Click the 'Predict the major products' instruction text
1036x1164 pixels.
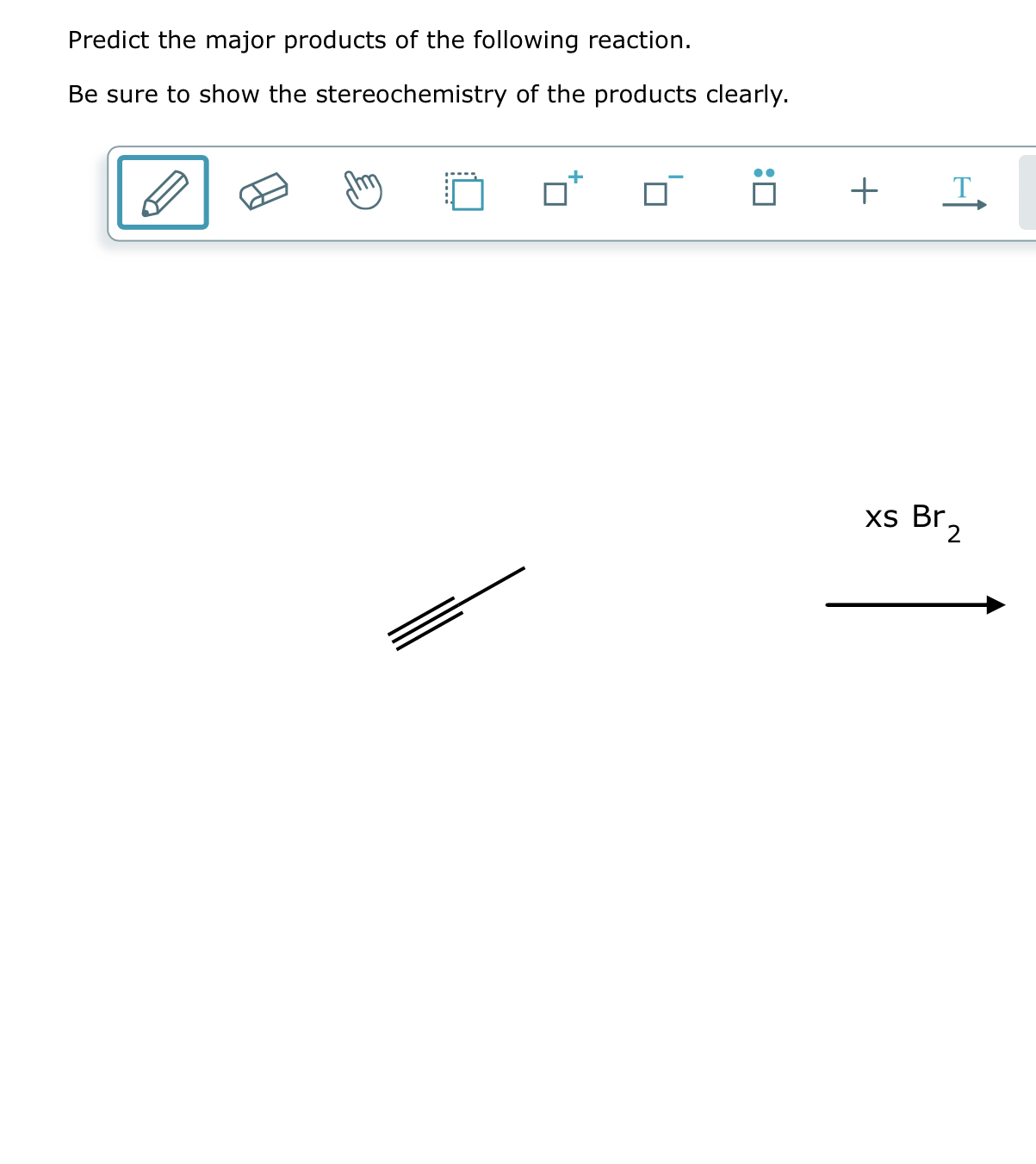(379, 40)
